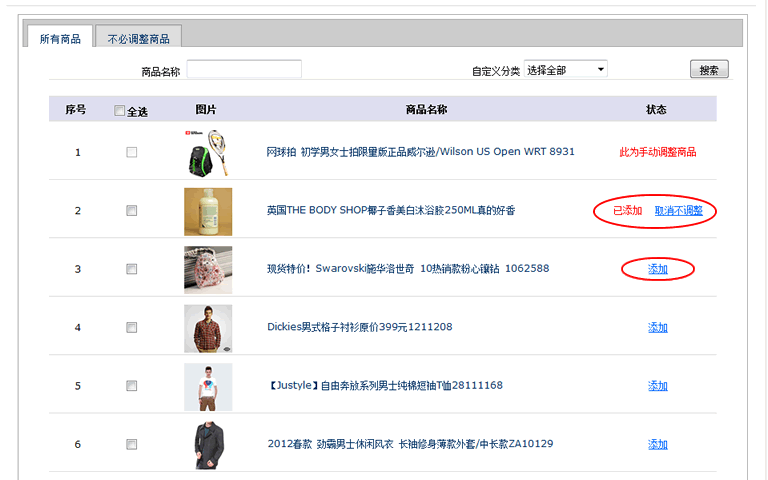
Task: Toggle the 全选 select-all checkbox
Action: pyautogui.click(x=119, y=111)
